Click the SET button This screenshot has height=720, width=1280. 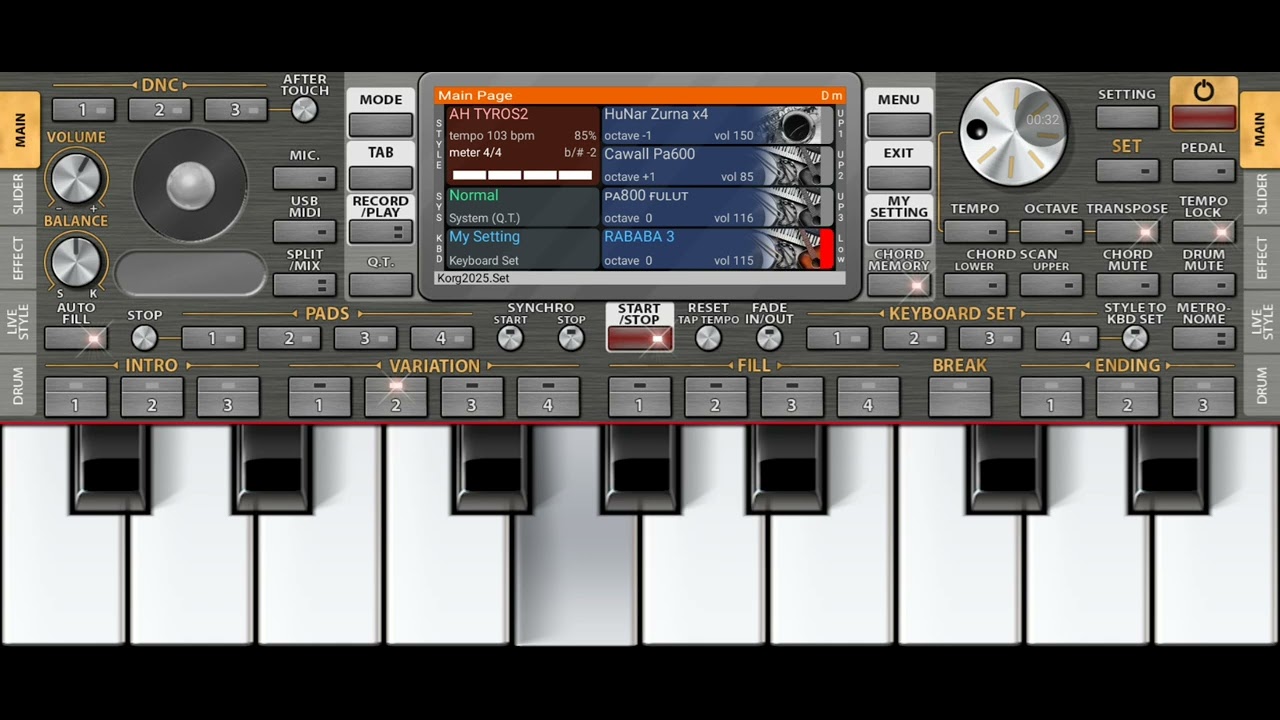[x=1127, y=171]
